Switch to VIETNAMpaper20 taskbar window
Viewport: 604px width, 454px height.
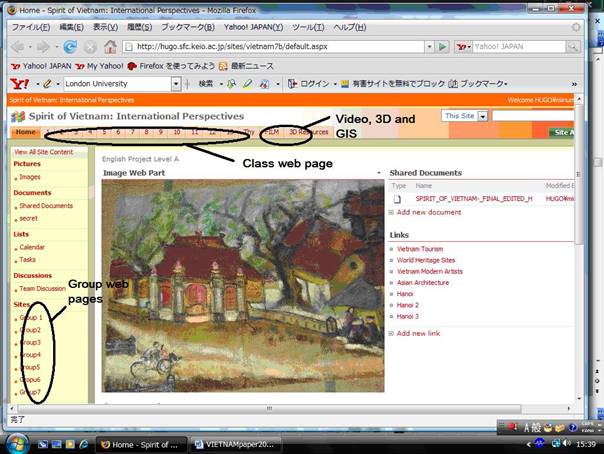(x=236, y=444)
